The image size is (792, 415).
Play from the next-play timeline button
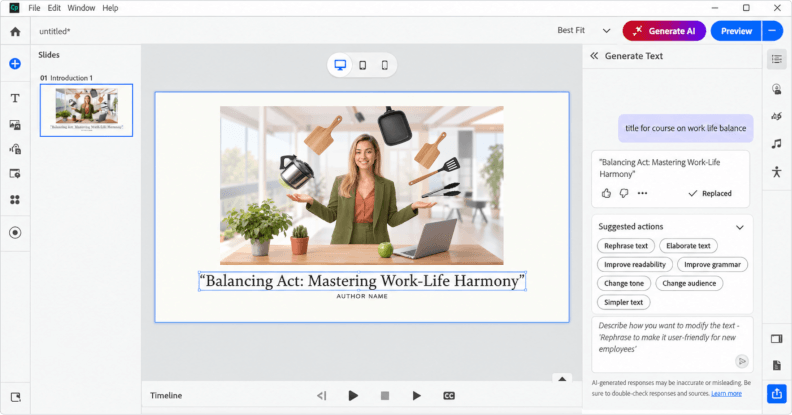(x=417, y=396)
